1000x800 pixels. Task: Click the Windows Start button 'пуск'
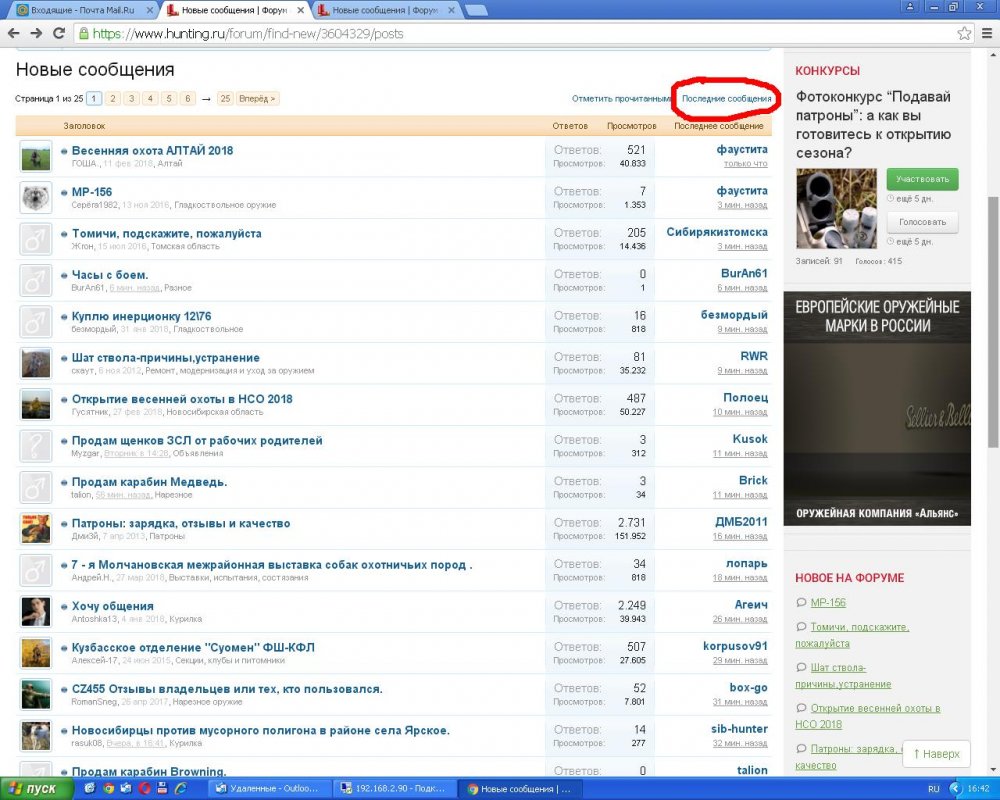click(x=37, y=789)
